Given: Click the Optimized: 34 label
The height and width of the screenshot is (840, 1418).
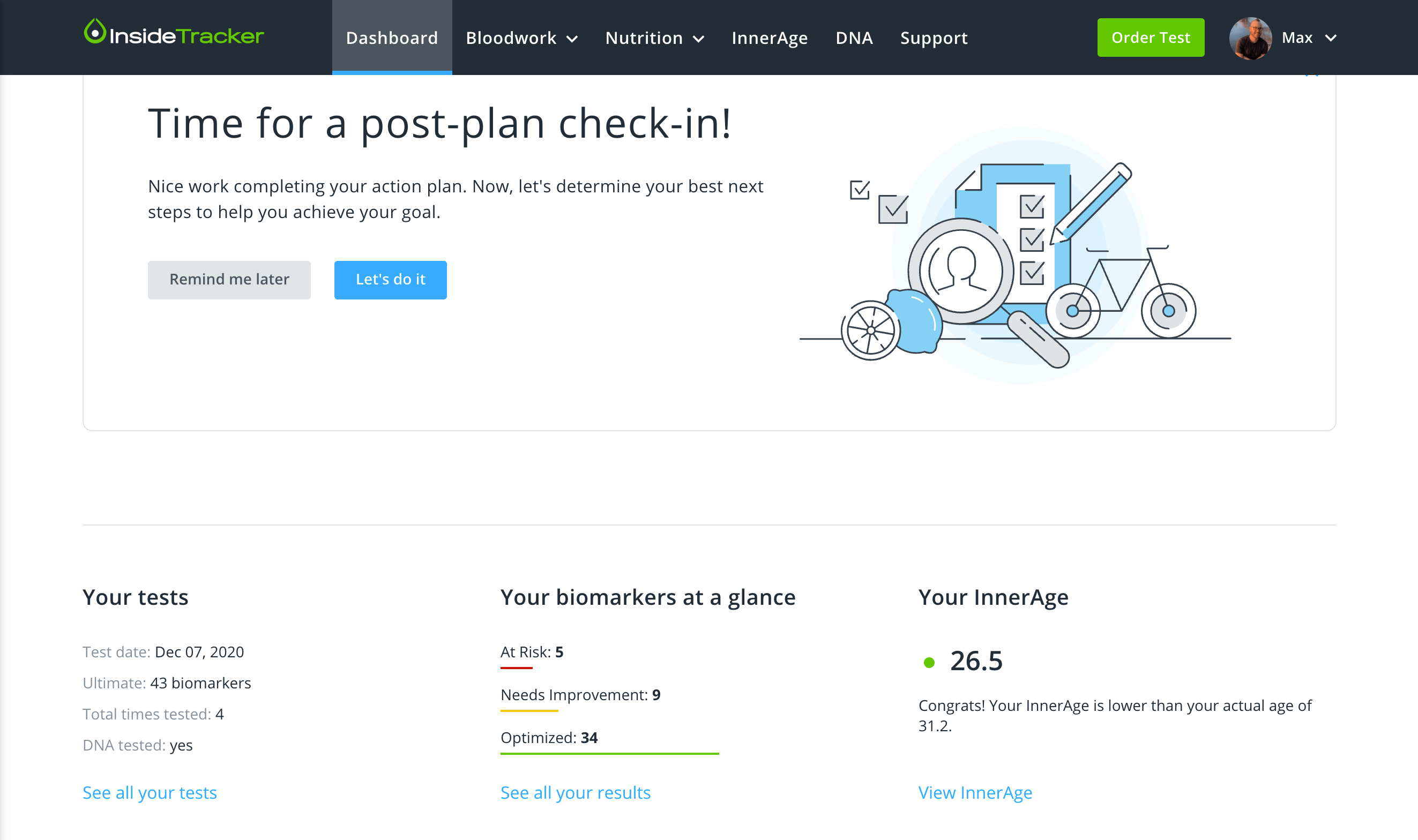Looking at the screenshot, I should click(x=549, y=737).
